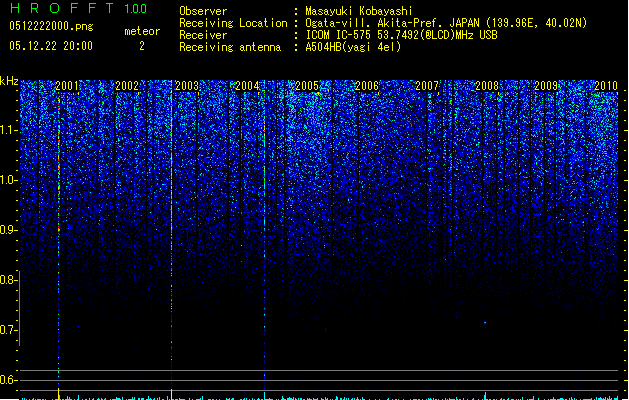Click the 1.1 kHz axis tick label

pos(8,130)
